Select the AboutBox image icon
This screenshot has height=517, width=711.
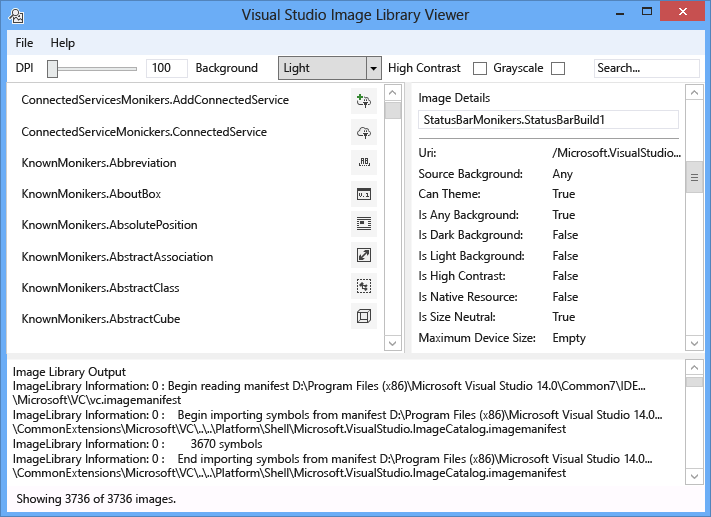click(364, 194)
